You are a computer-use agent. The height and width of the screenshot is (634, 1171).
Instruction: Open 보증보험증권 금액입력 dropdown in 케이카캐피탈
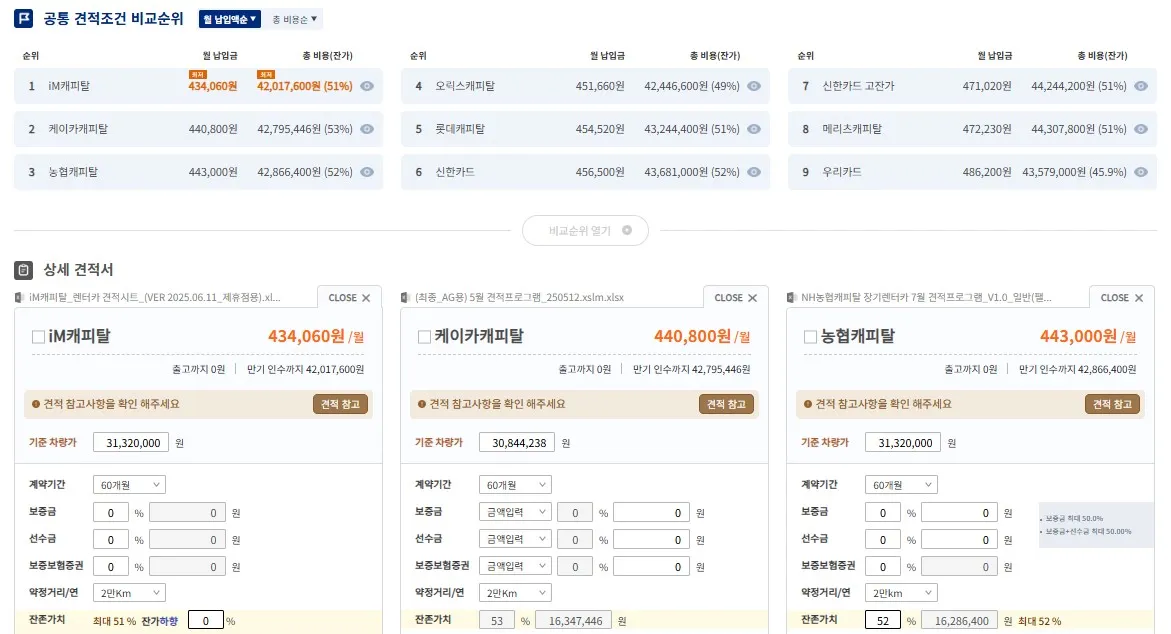click(x=515, y=566)
